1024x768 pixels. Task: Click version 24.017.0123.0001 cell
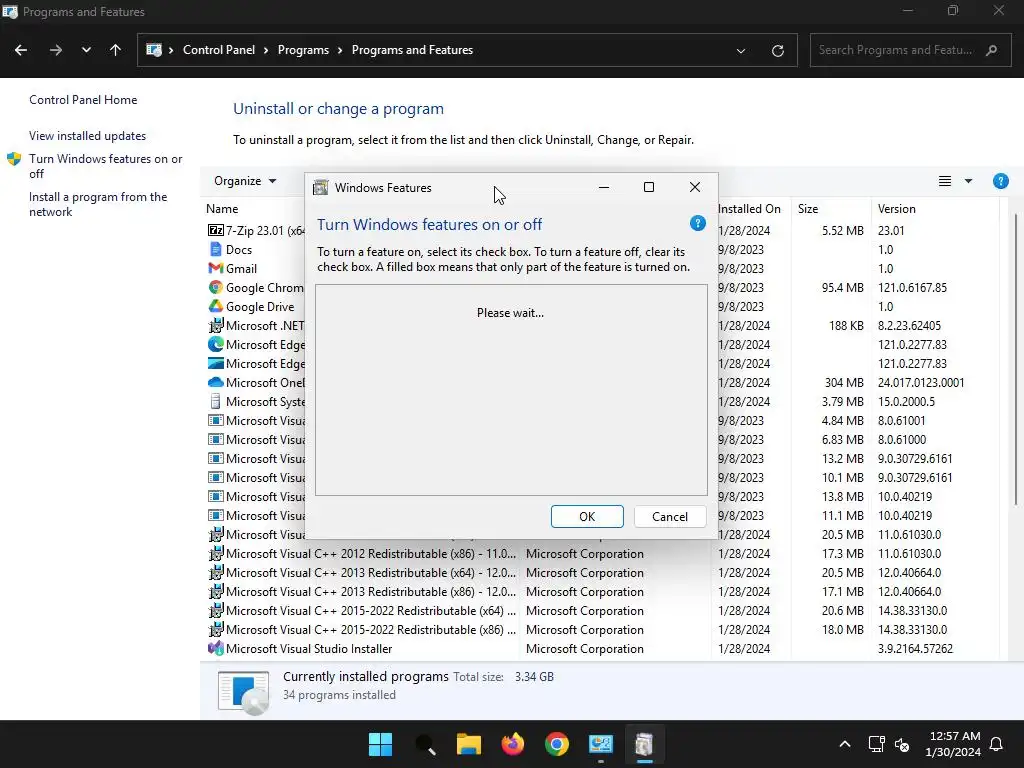tap(921, 383)
